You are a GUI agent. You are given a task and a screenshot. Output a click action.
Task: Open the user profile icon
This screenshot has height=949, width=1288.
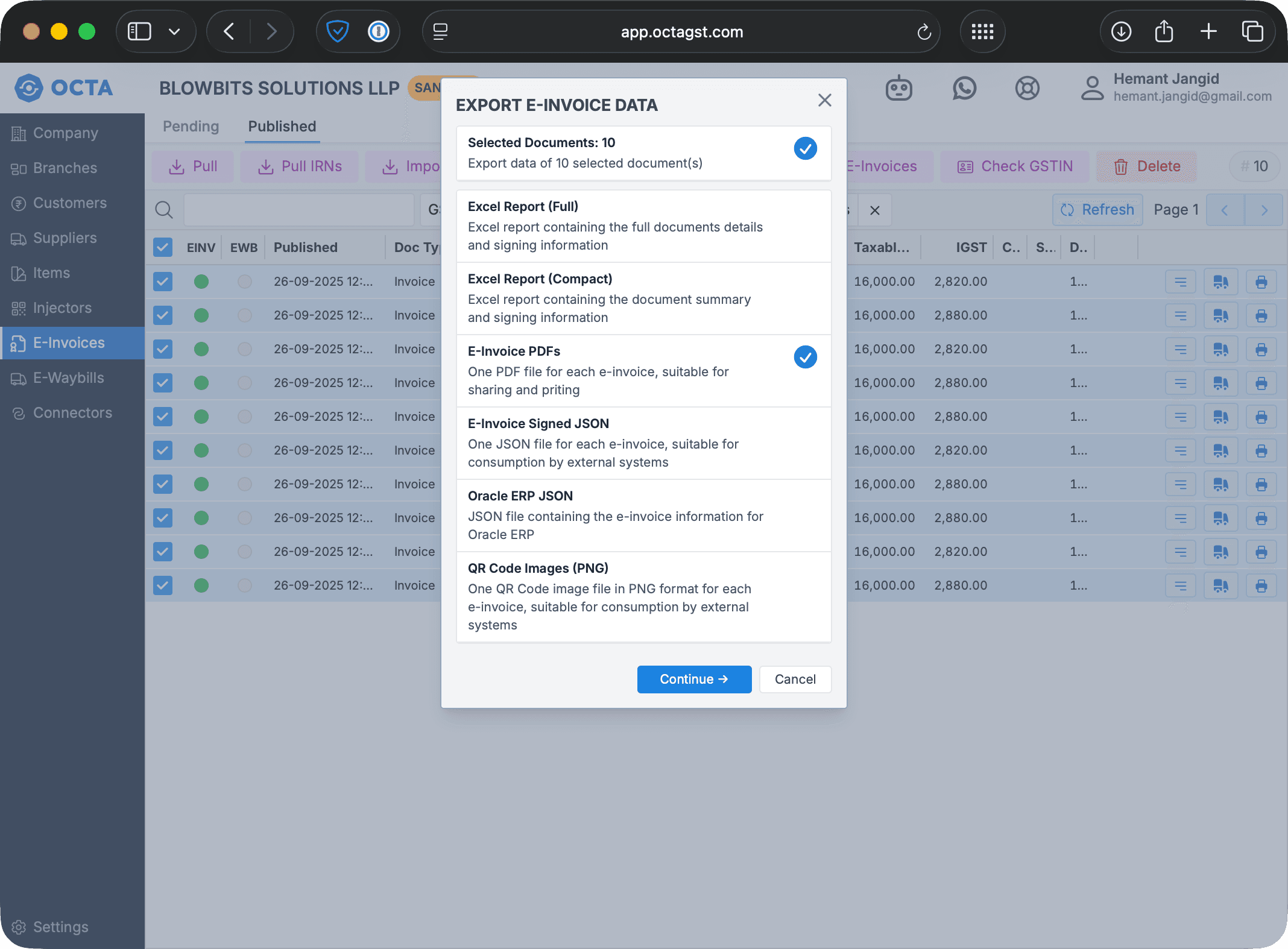click(1092, 88)
